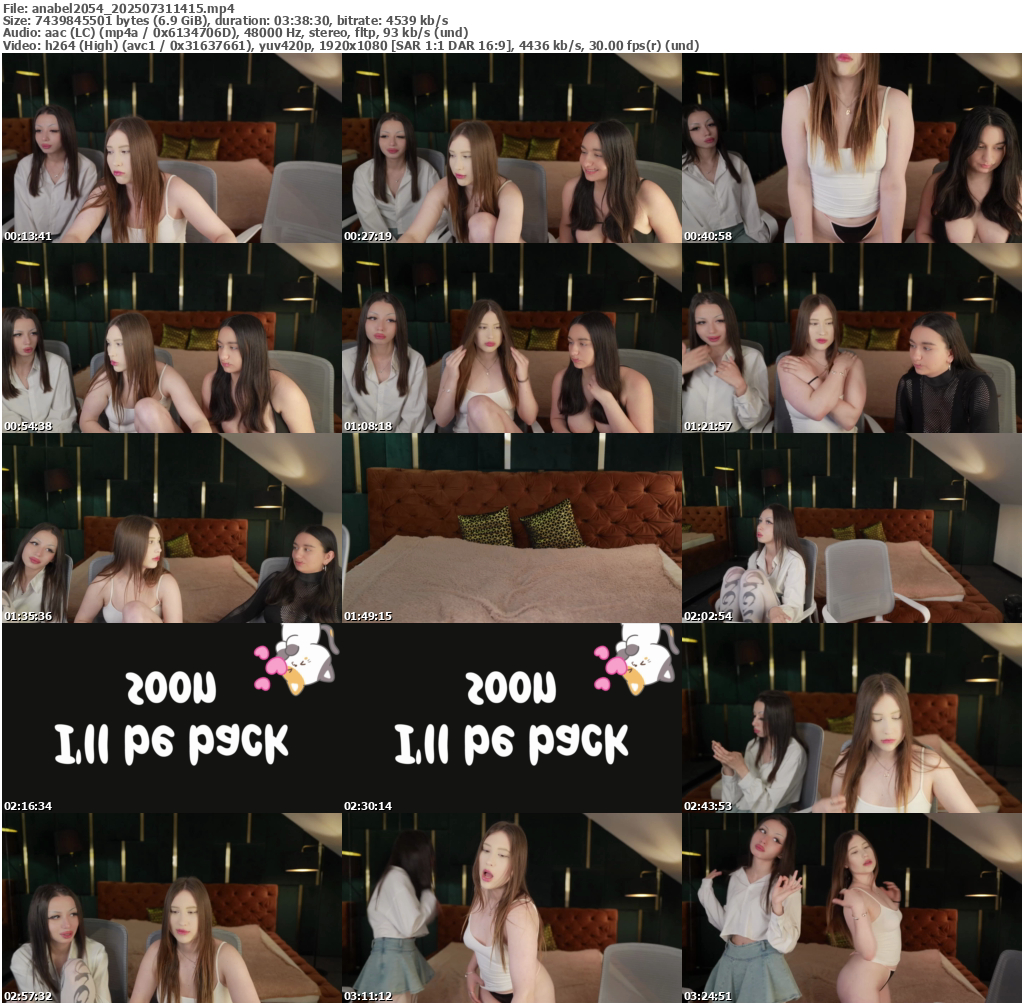Click the file name anabel2054_202507311415.mp4

pyautogui.click(x=133, y=8)
